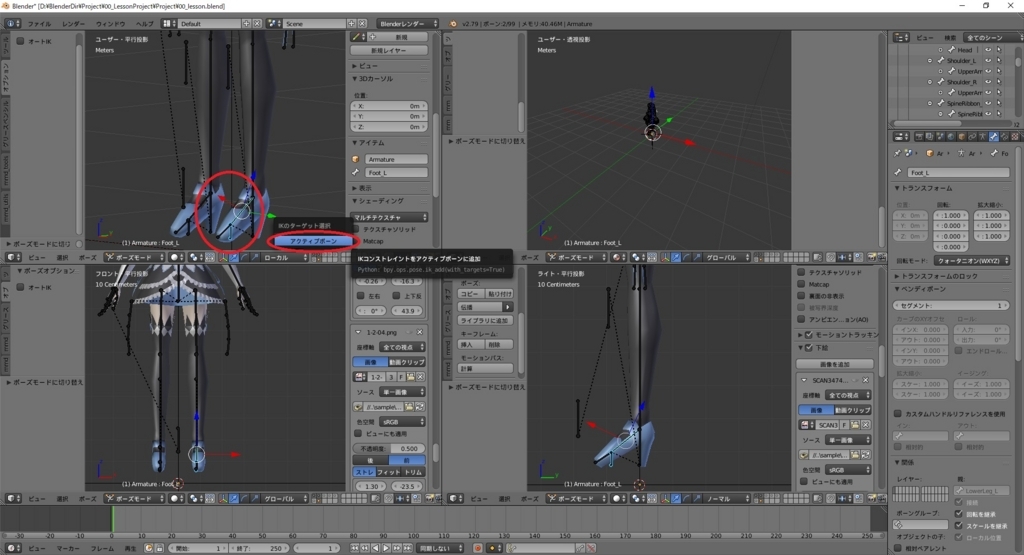Adjust the セグメント value slider
The height and width of the screenshot is (555, 1024).
(951, 306)
